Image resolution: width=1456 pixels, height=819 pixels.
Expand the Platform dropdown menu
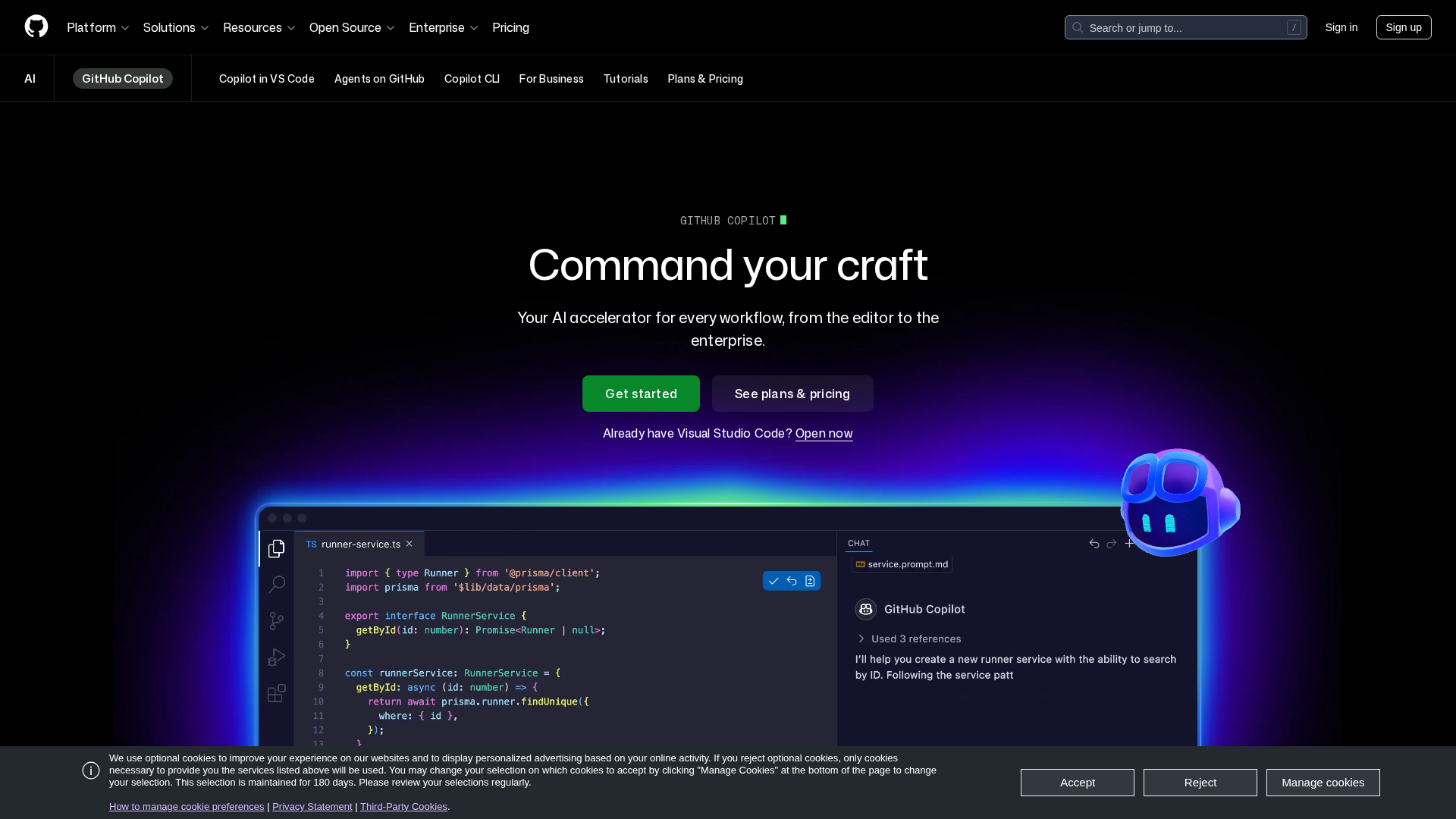coord(98,27)
